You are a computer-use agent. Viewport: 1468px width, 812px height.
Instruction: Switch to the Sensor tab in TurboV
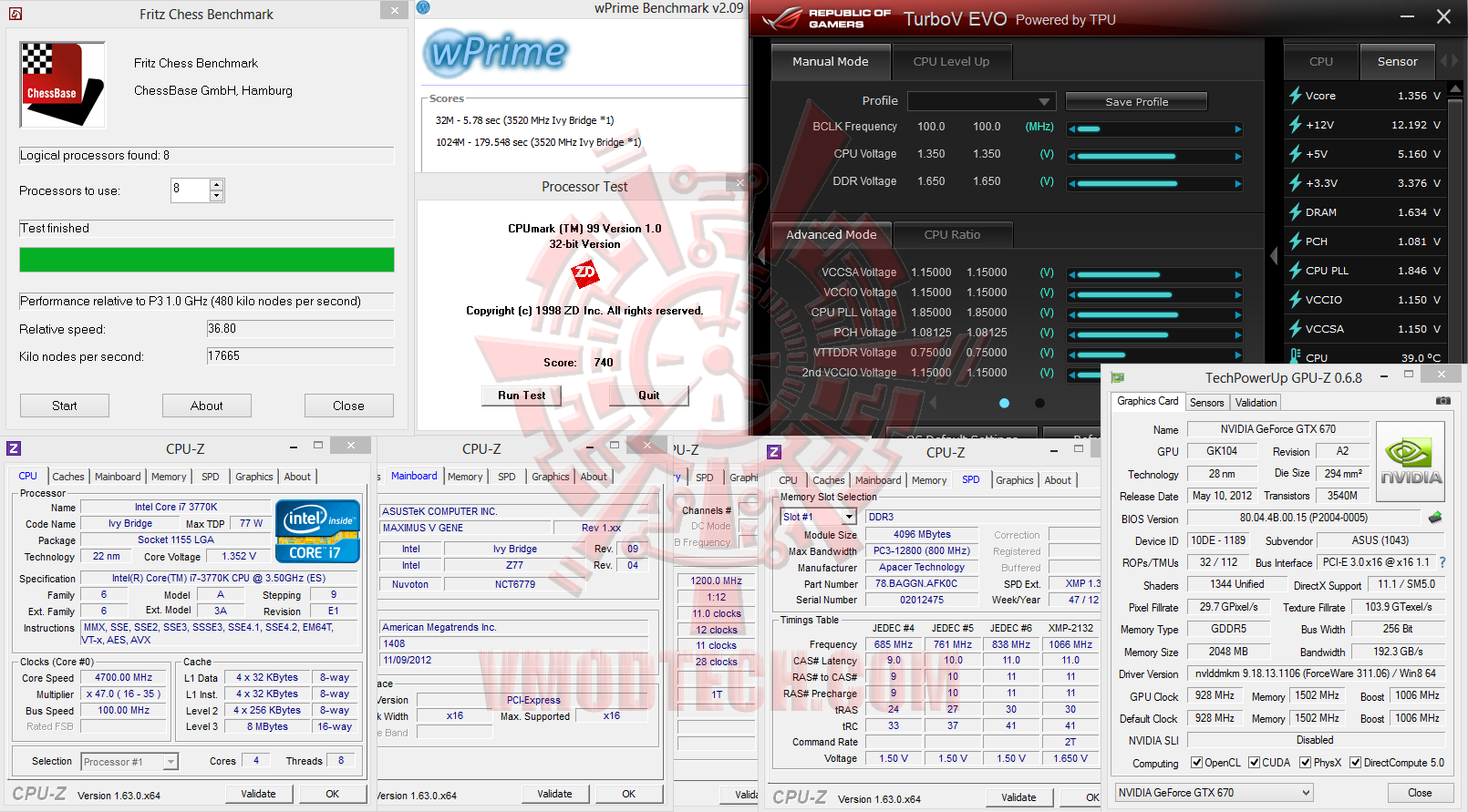1397,61
